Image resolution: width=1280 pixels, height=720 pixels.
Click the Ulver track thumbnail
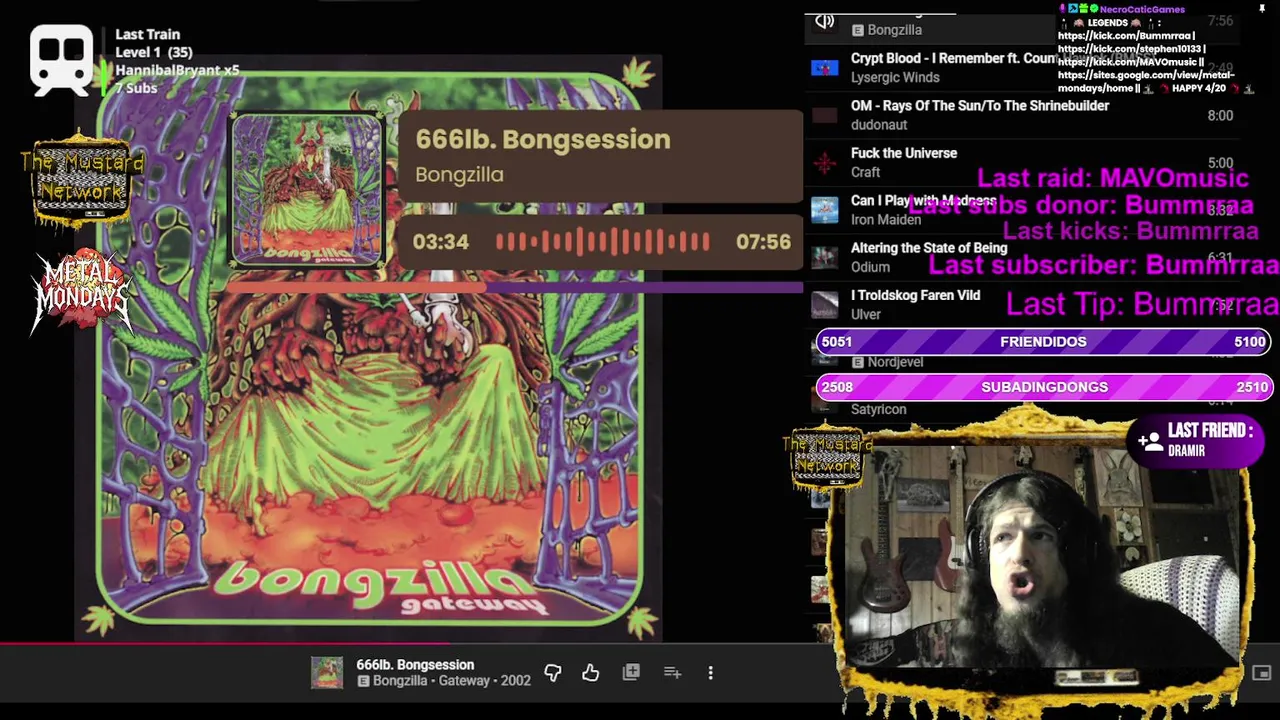(824, 305)
